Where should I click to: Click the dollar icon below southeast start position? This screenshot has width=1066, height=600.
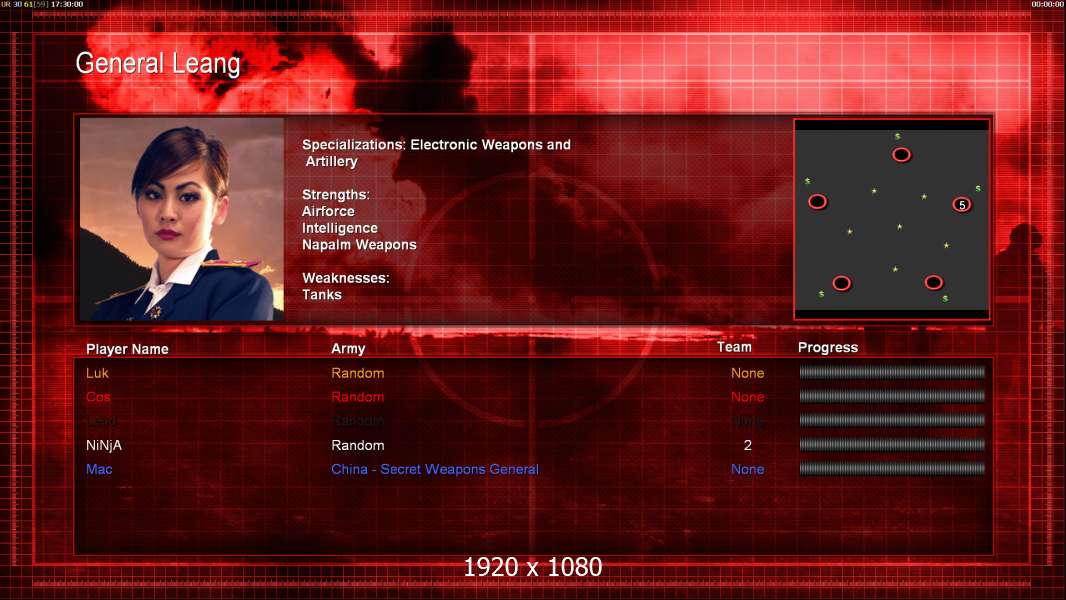945,298
